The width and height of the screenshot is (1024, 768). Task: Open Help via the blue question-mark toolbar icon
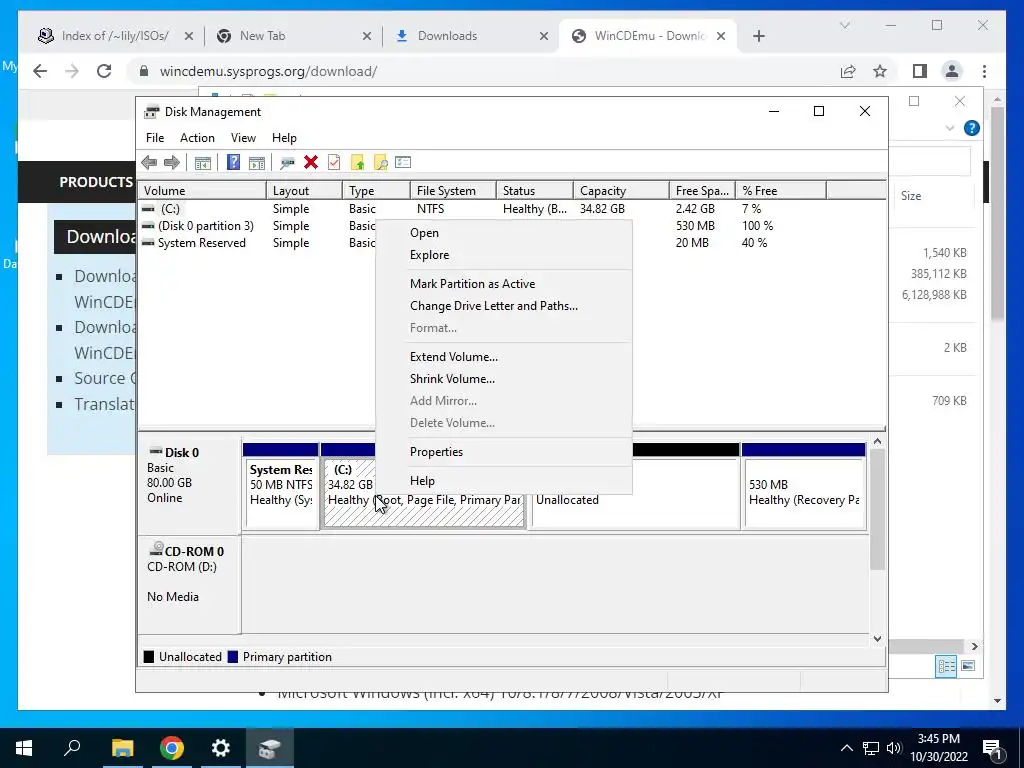pyautogui.click(x=233, y=163)
